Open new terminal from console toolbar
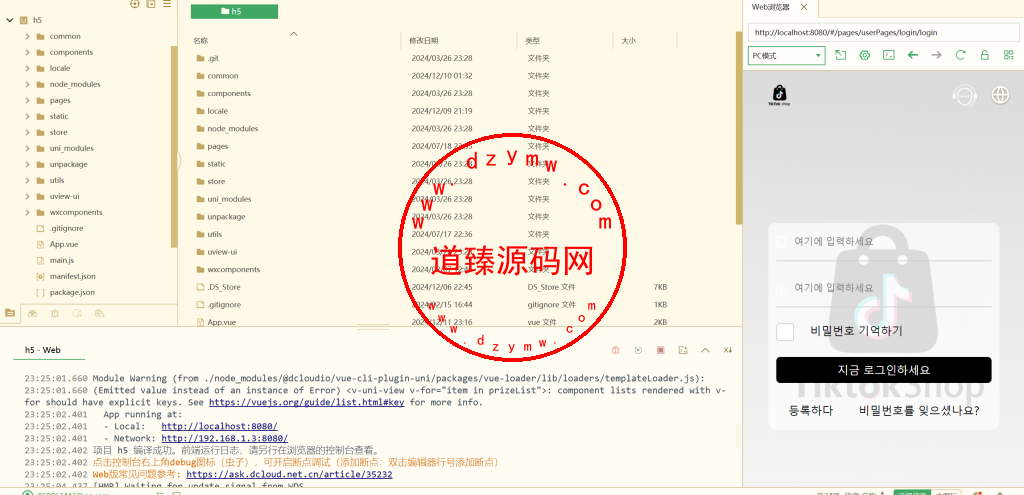Viewport: 1024px width, 495px height. point(683,351)
